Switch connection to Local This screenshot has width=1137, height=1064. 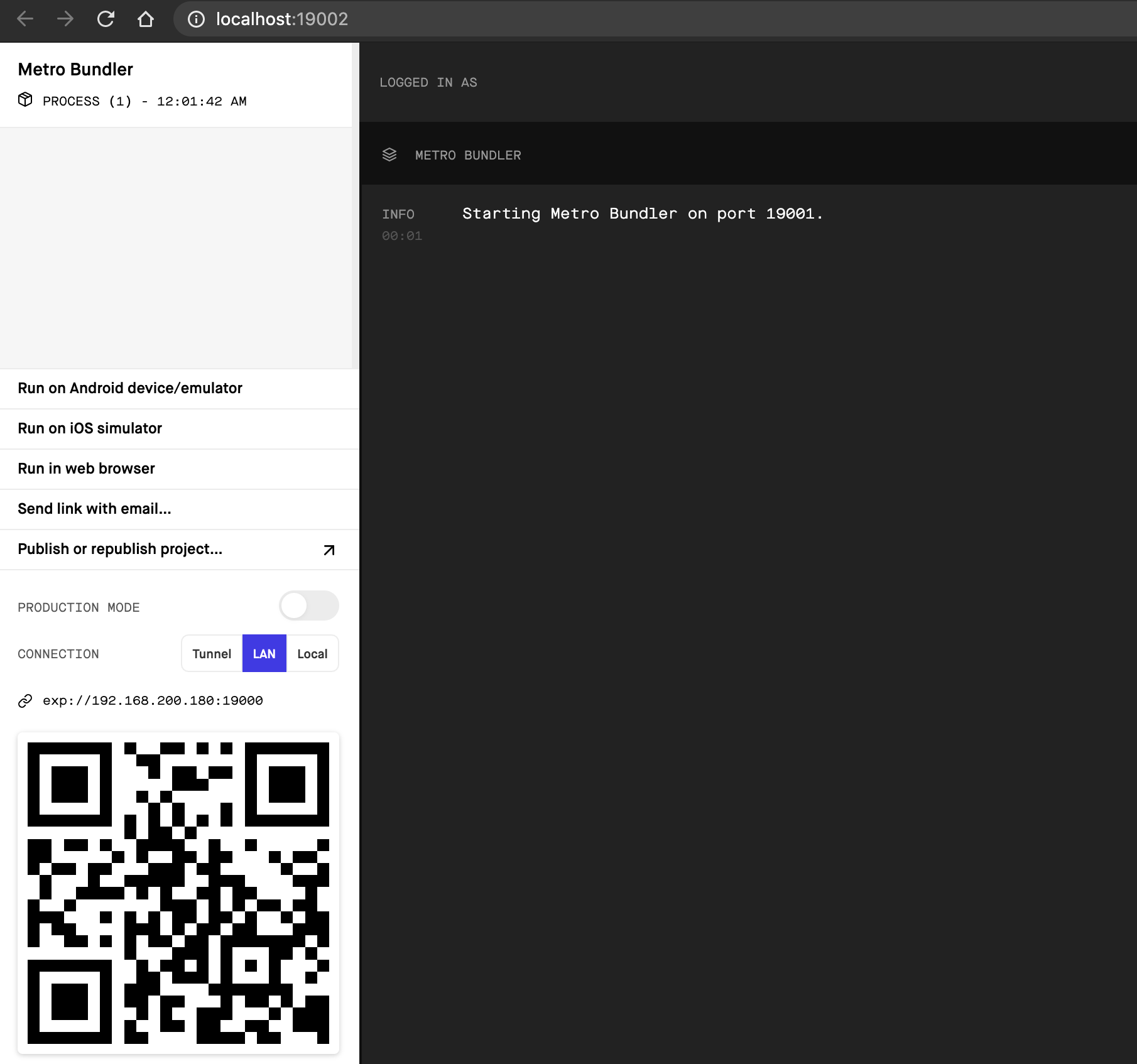312,654
